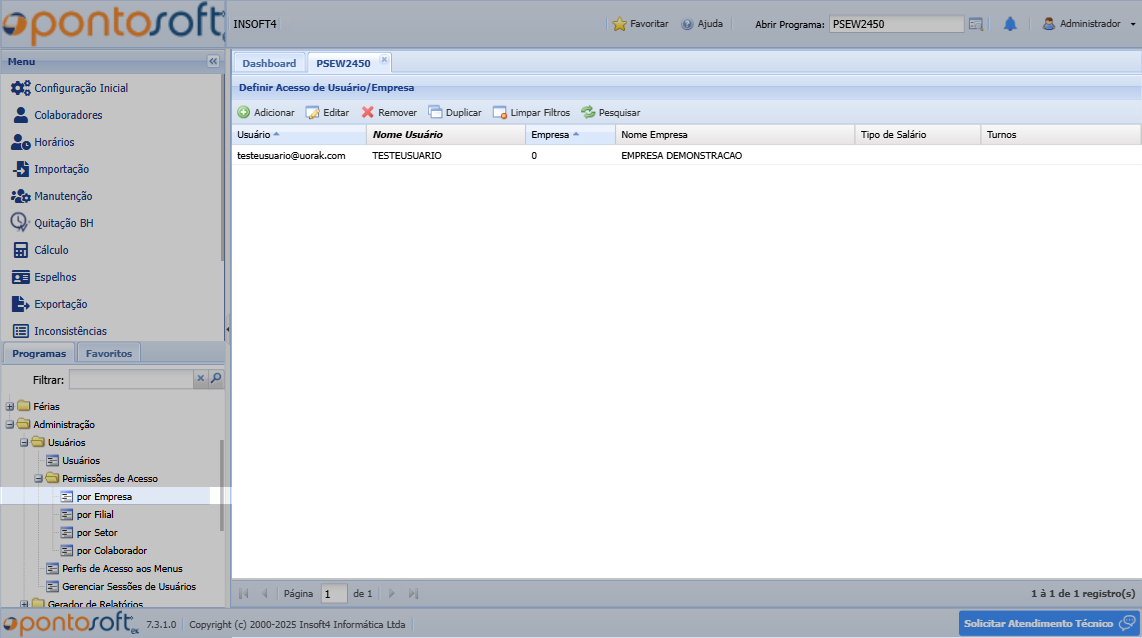Select por Filial in the tree
1142x638 pixels.
pos(95,515)
